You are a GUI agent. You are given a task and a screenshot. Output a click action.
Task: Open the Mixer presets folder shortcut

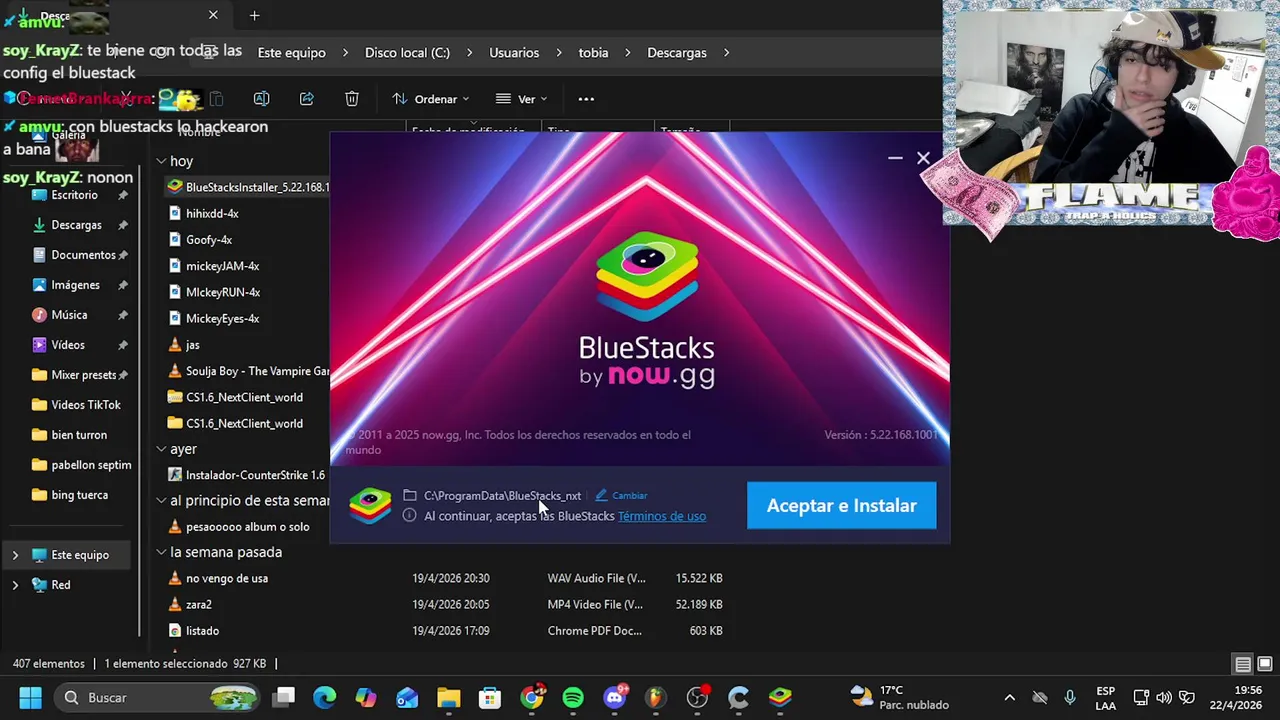[84, 375]
